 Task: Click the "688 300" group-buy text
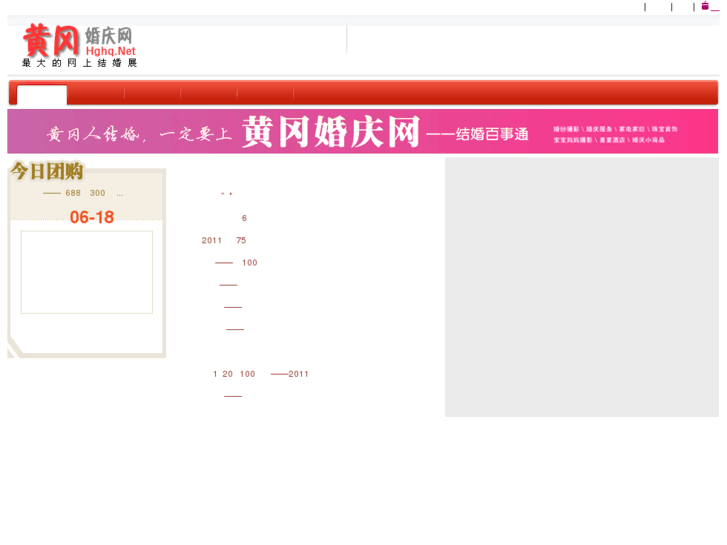[x=85, y=193]
